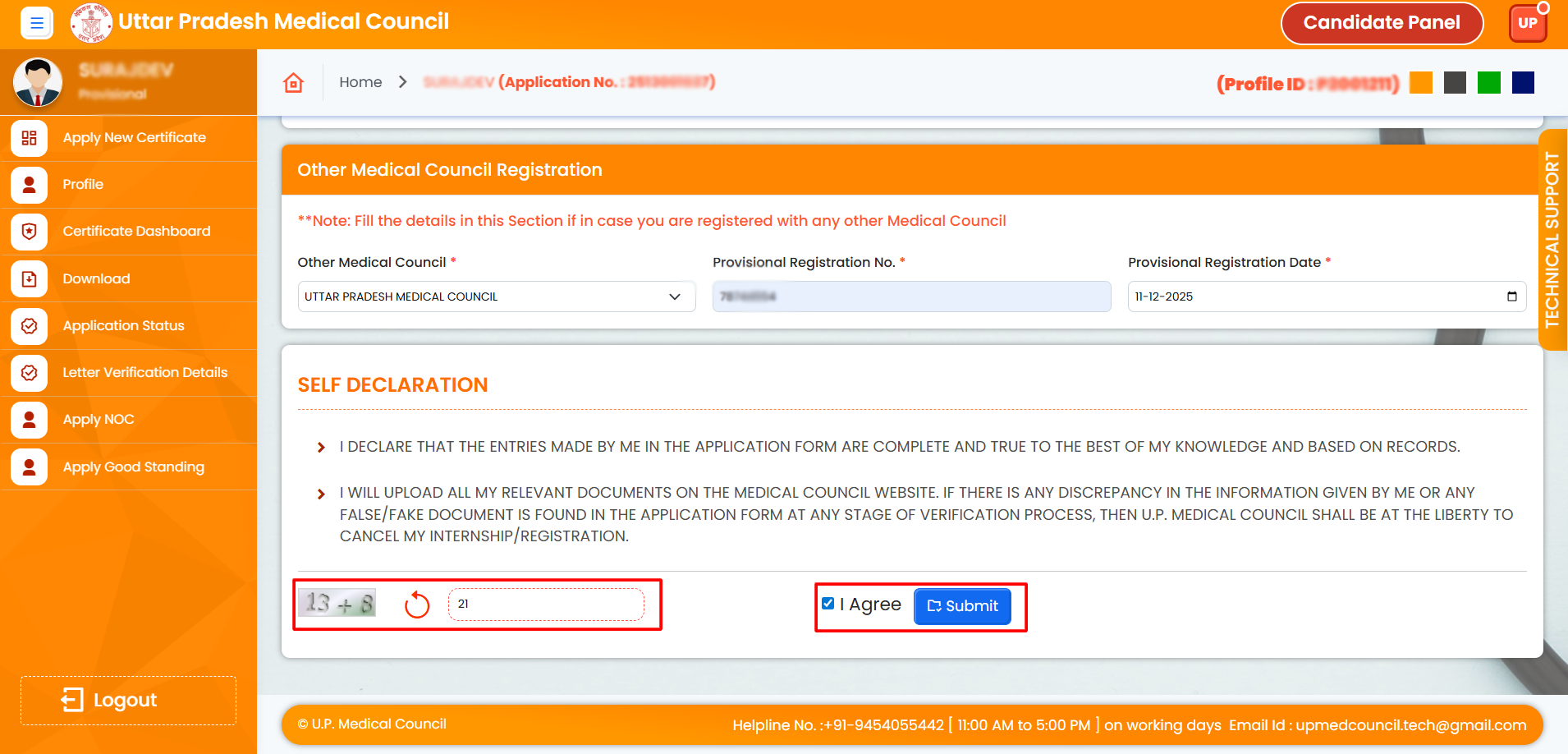Open the date picker calendar icon
1568x754 pixels.
tap(1511, 297)
